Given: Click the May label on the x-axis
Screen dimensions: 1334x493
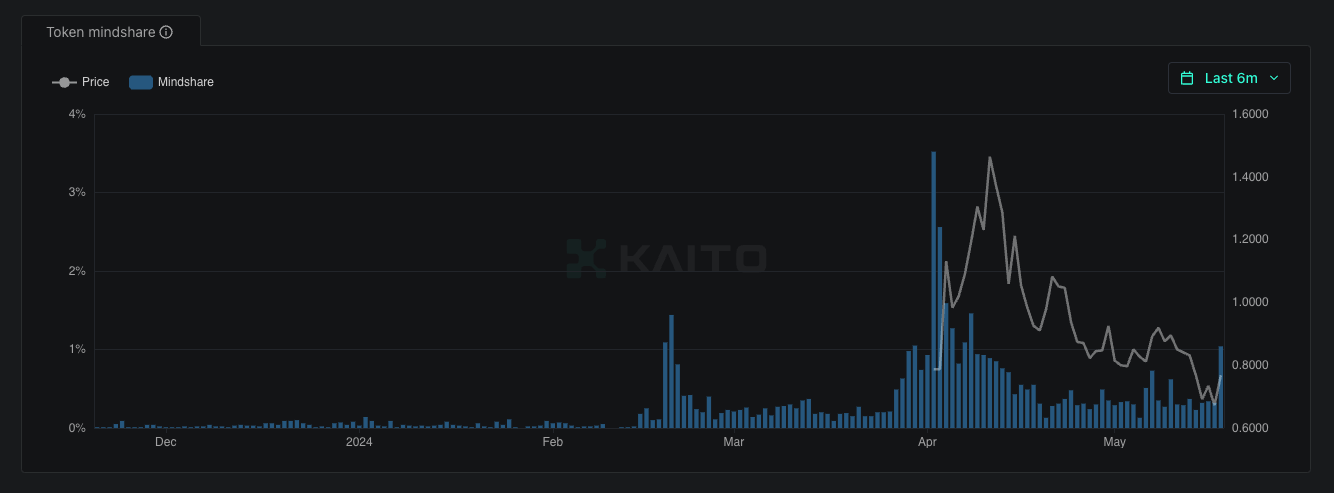Looking at the screenshot, I should tap(1113, 441).
